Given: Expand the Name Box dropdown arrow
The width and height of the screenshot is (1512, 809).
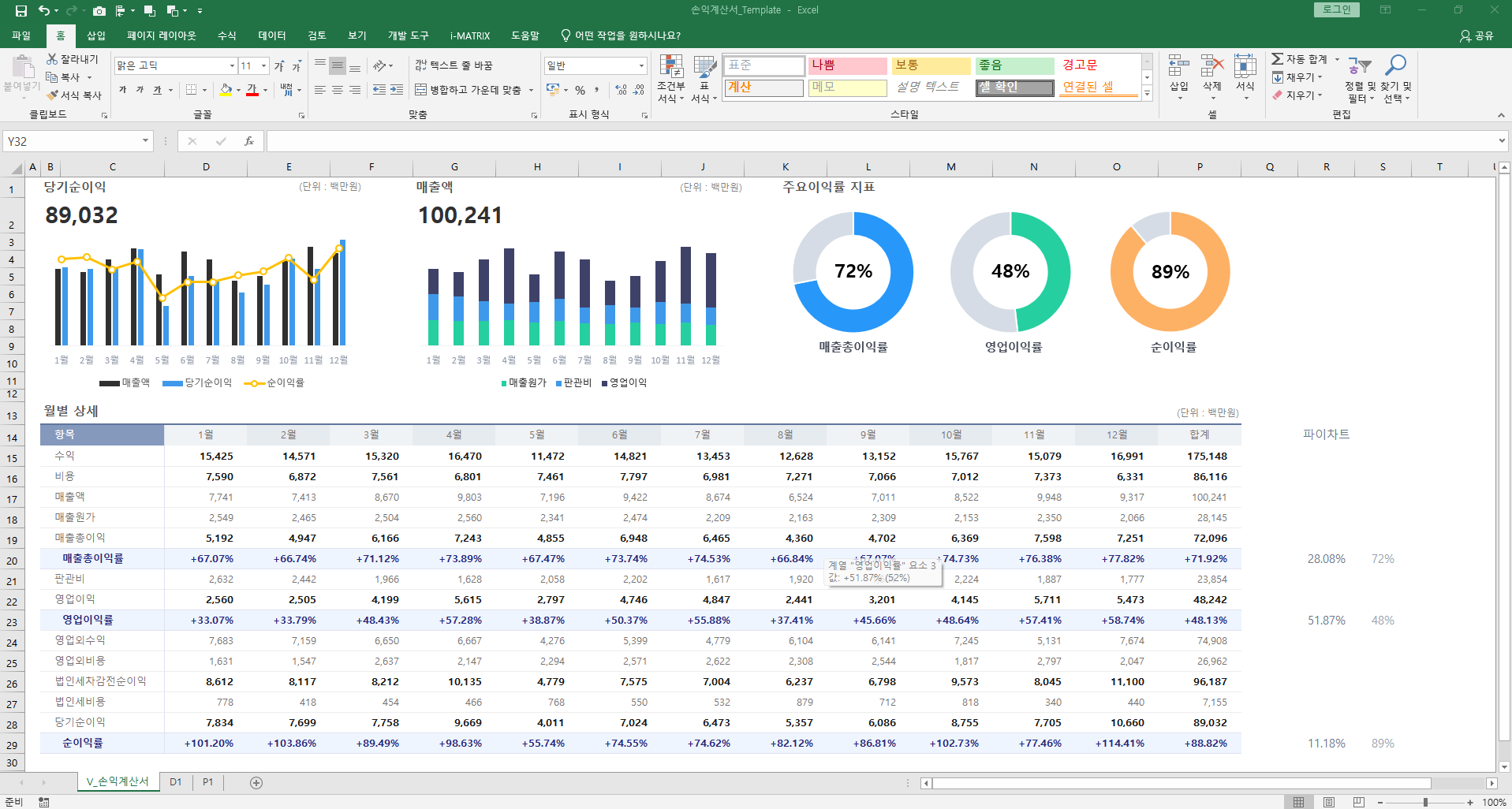Looking at the screenshot, I should [x=146, y=141].
